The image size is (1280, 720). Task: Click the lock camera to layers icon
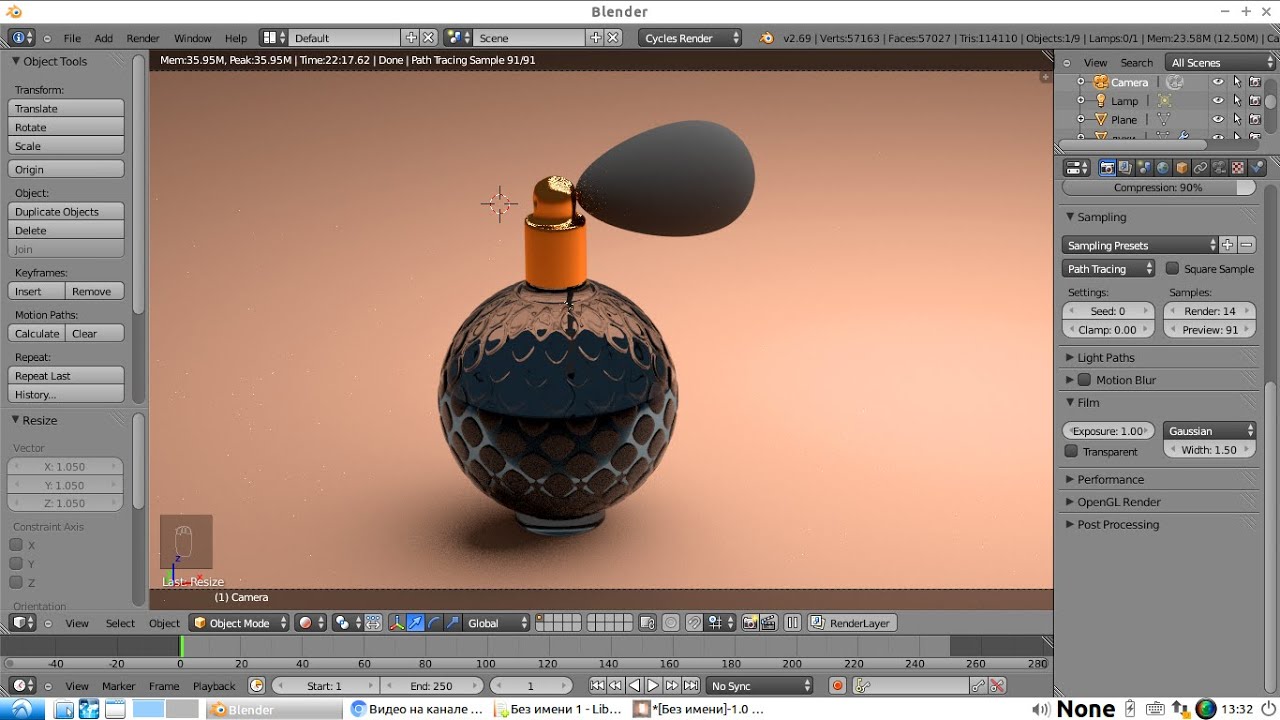647,623
